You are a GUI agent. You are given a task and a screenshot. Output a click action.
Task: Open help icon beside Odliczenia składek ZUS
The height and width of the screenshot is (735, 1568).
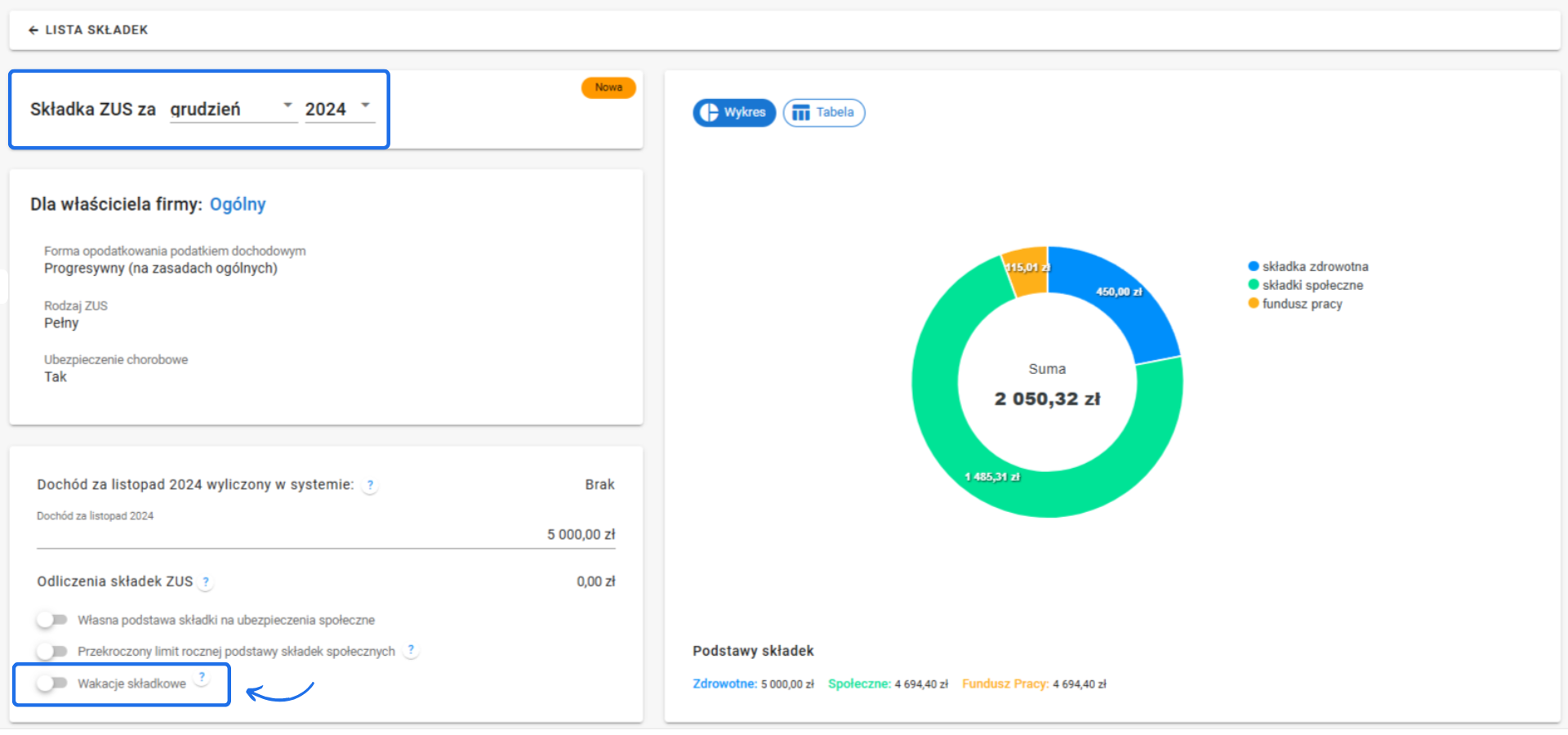point(206,581)
